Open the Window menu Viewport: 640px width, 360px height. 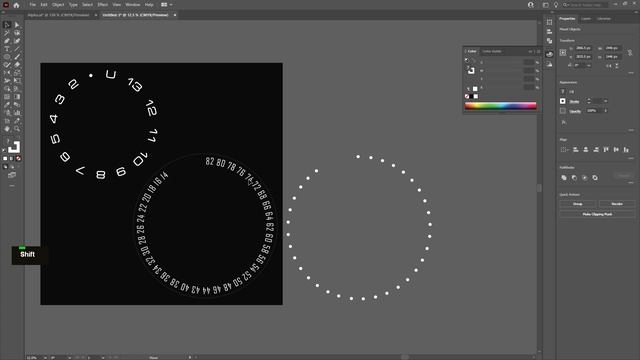pos(133,5)
